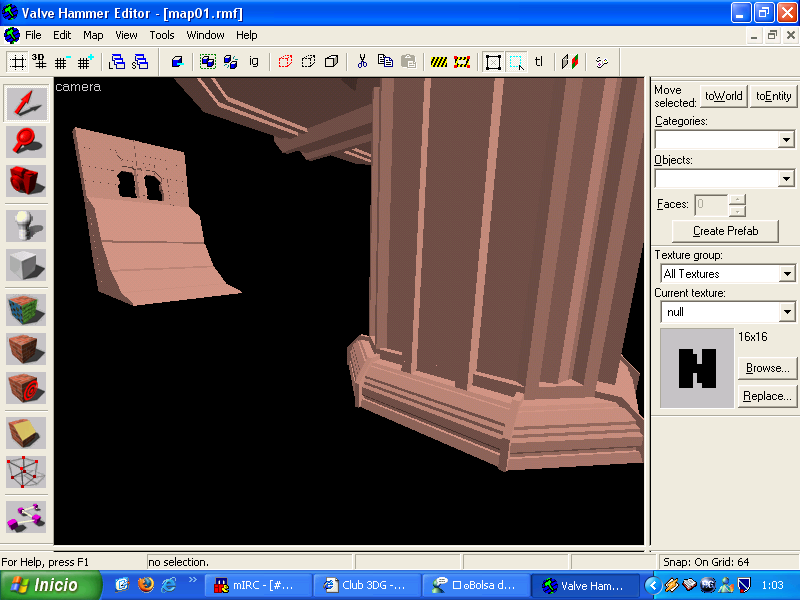Click the Faces number field
800x600 pixels.
711,205
